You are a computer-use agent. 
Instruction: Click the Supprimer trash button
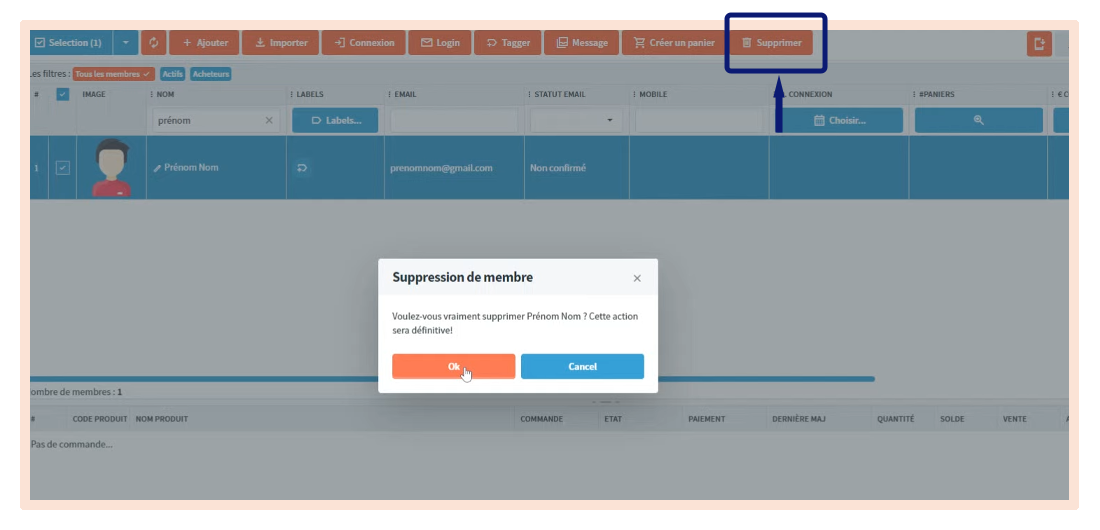(771, 43)
